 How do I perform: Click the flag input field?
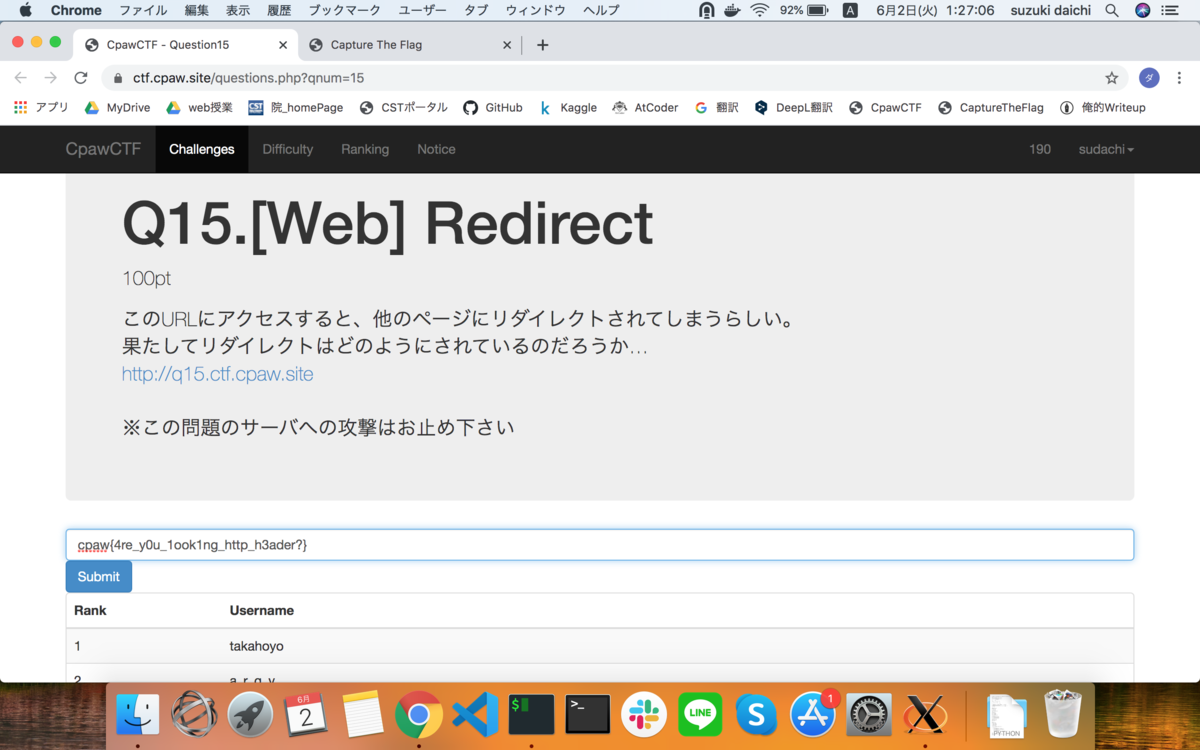(x=600, y=545)
